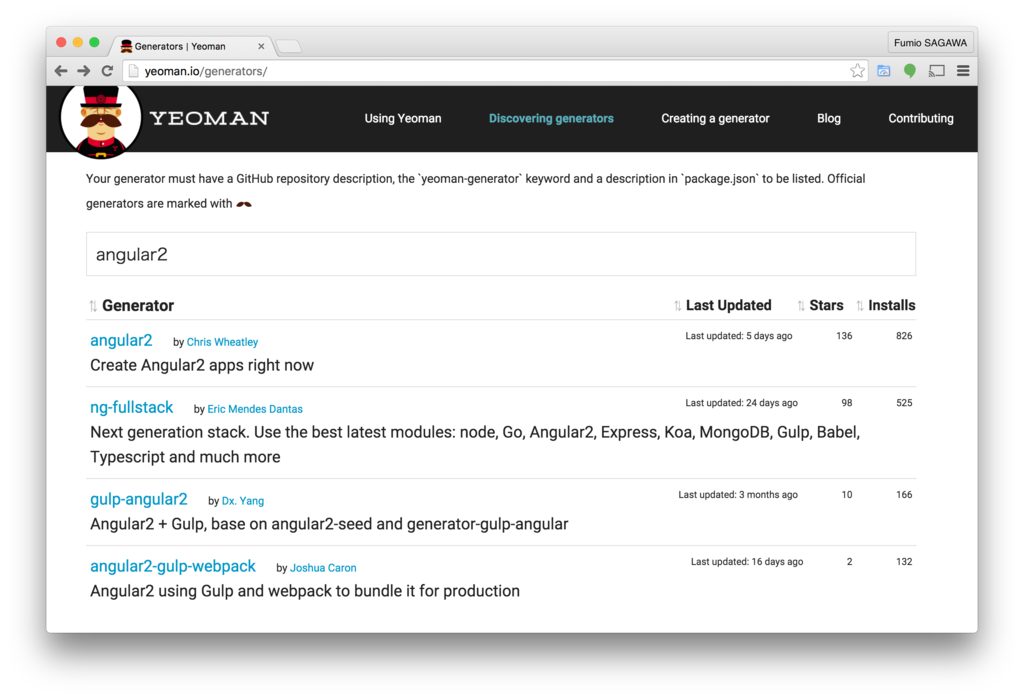1024x699 pixels.
Task: Open the Blog navigation item
Action: point(828,118)
